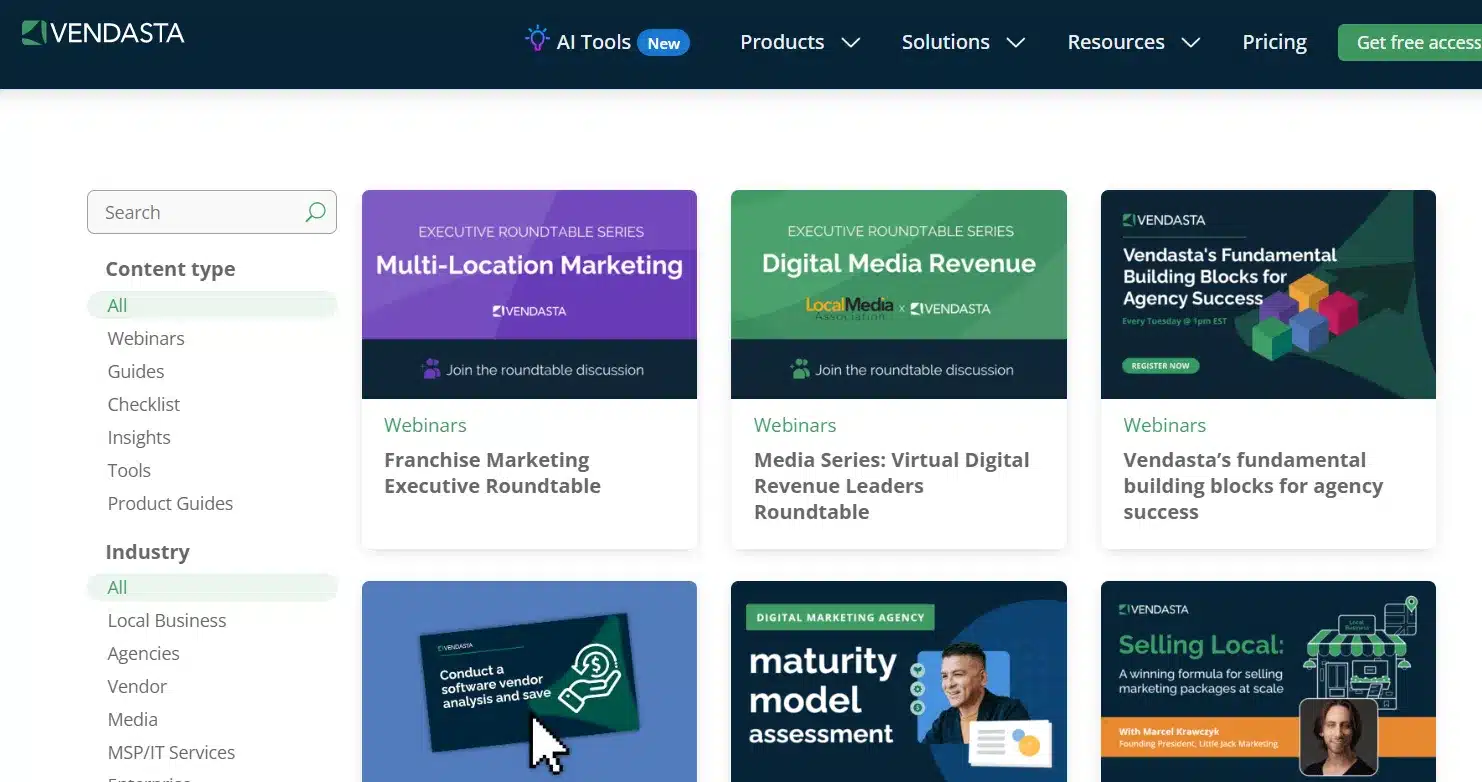Select All under the Industry filter
1482x782 pixels.
pyautogui.click(x=117, y=587)
